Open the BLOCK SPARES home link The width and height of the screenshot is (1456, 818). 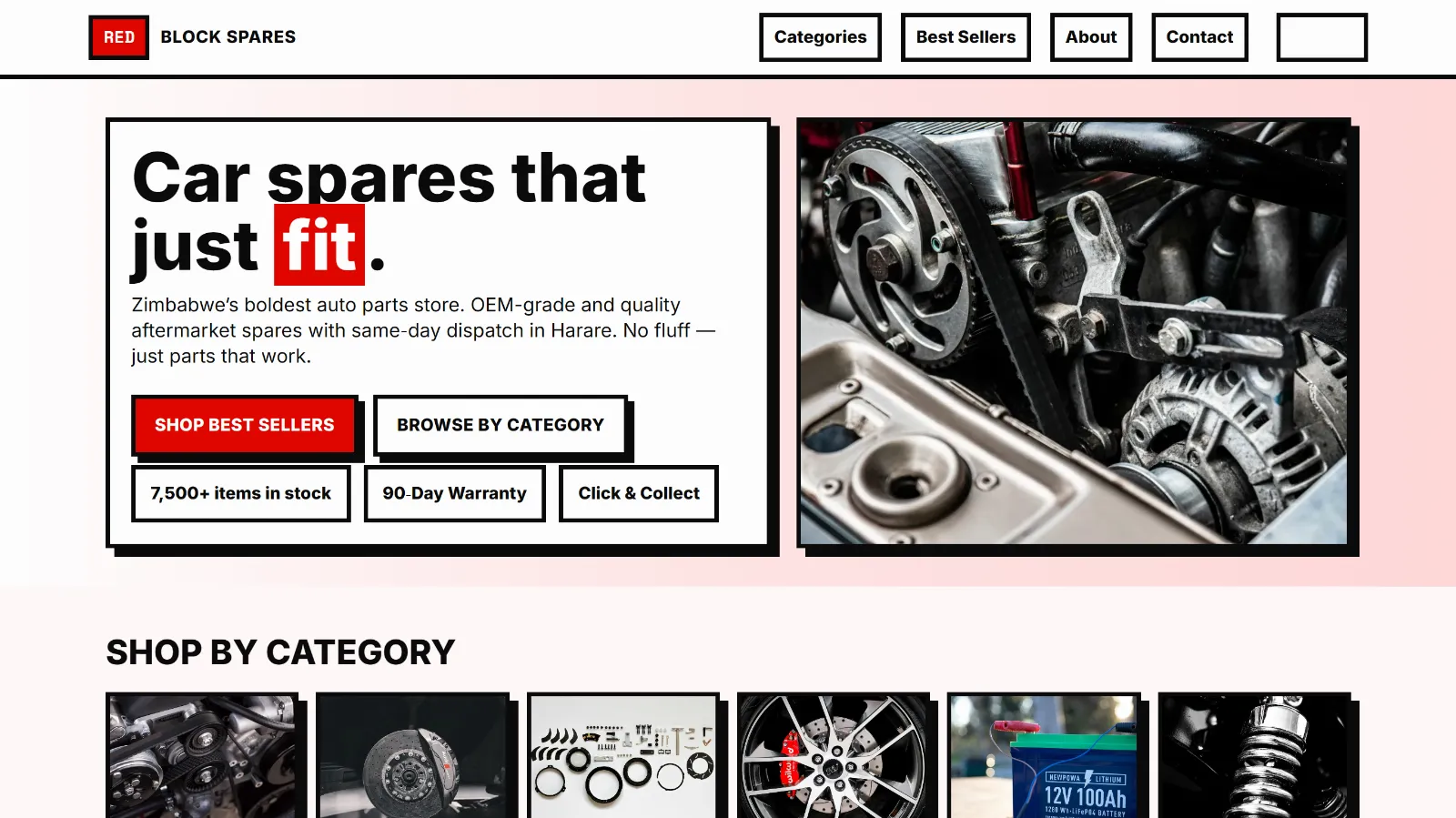click(x=227, y=37)
